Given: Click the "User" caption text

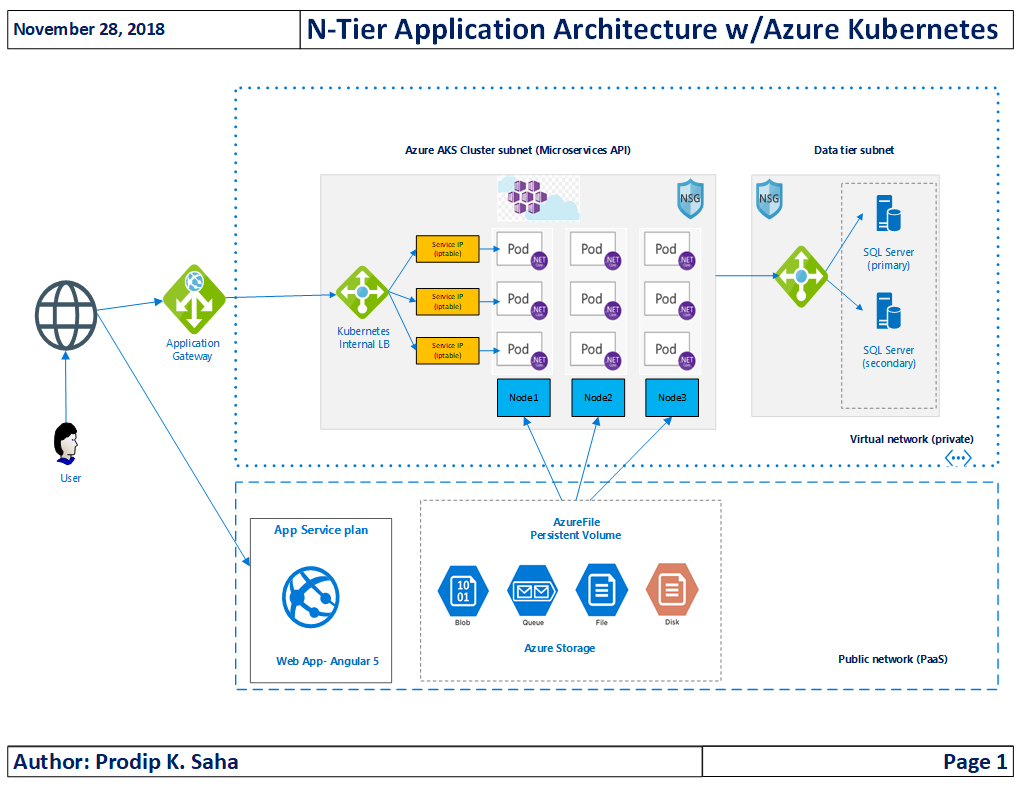Looking at the screenshot, I should coord(70,478).
